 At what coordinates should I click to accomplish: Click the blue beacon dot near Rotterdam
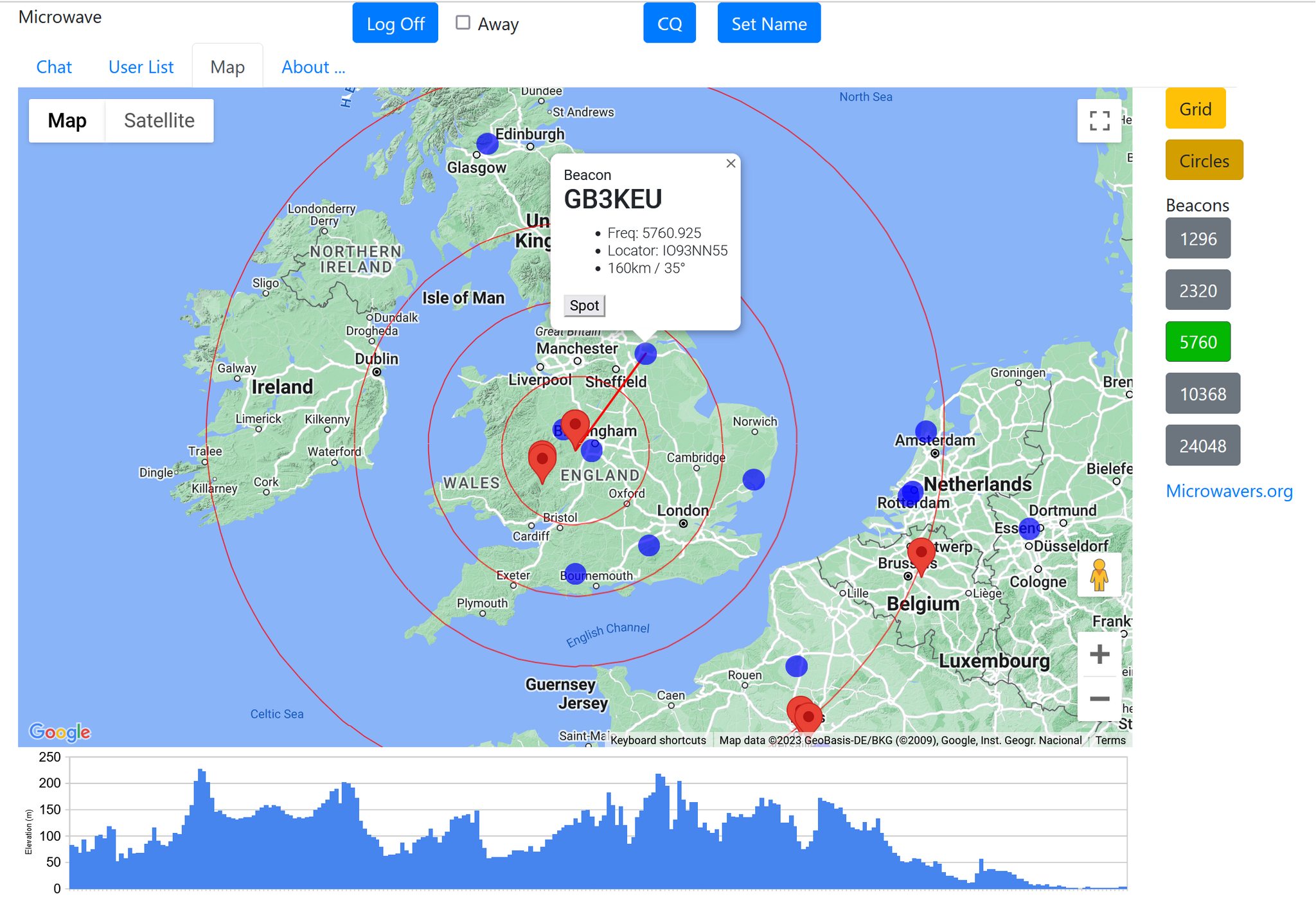click(911, 493)
